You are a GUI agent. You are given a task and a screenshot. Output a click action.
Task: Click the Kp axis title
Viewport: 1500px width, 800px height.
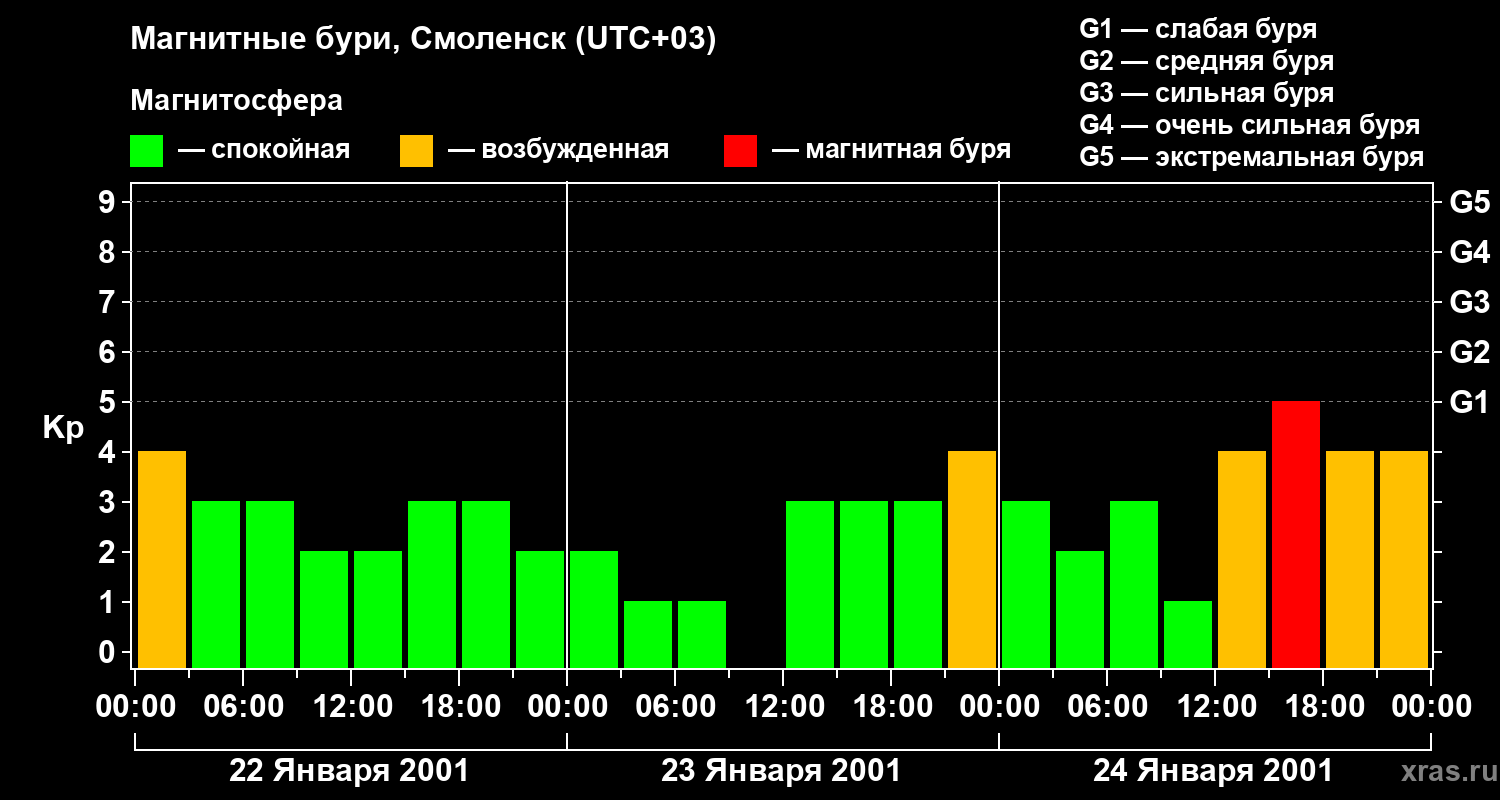pyautogui.click(x=63, y=428)
